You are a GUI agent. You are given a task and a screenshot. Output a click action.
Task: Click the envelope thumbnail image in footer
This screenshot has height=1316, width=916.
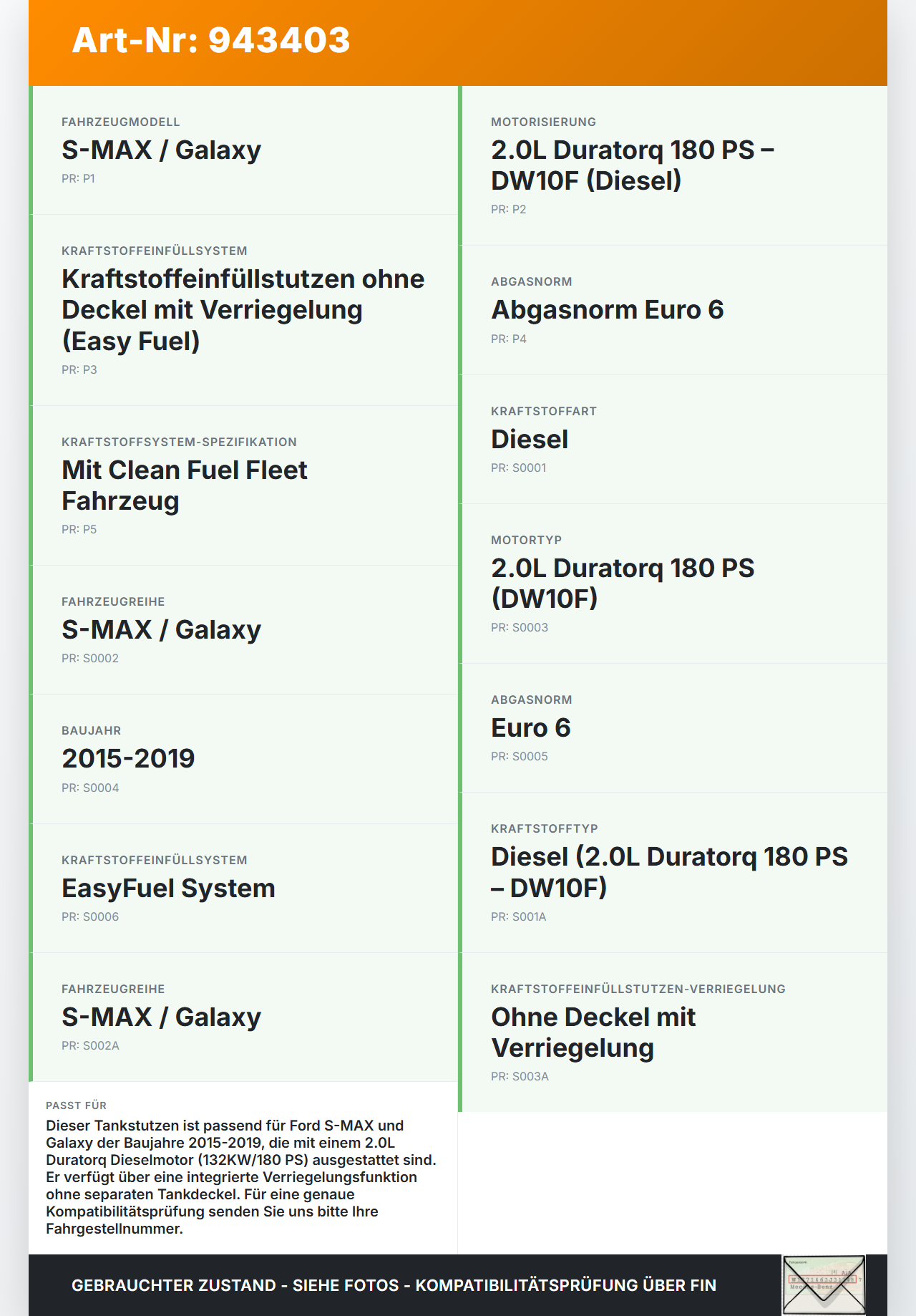tap(824, 1285)
